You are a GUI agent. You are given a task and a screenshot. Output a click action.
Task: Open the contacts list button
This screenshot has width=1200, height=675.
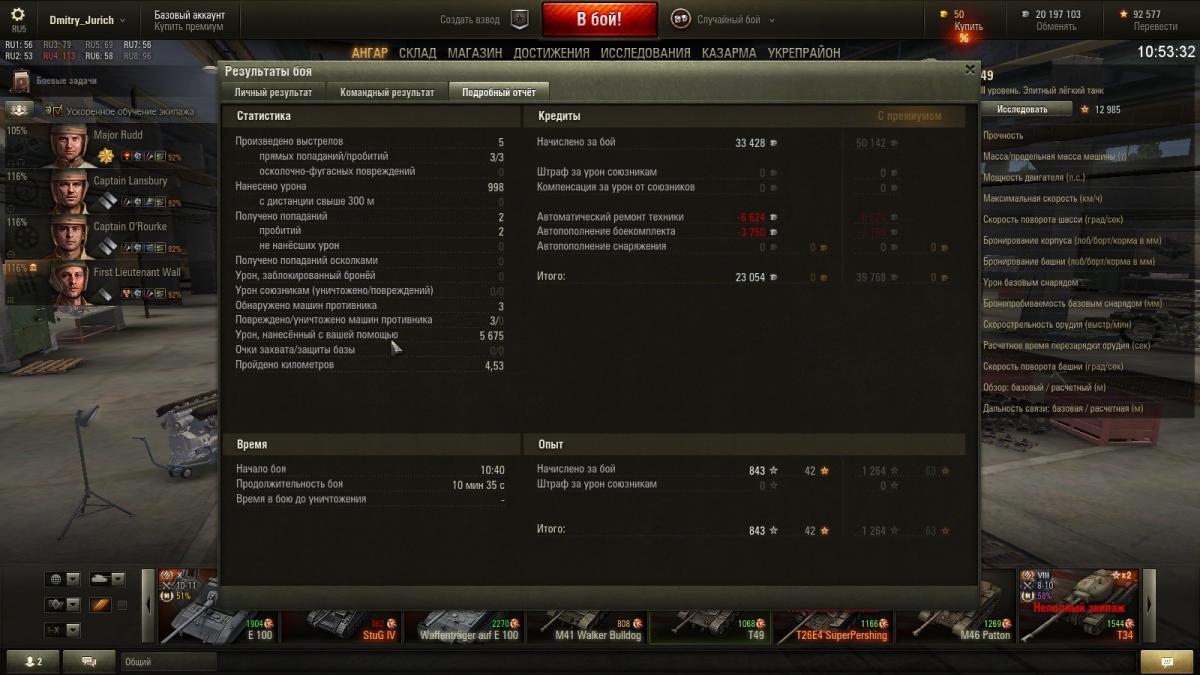(x=32, y=661)
